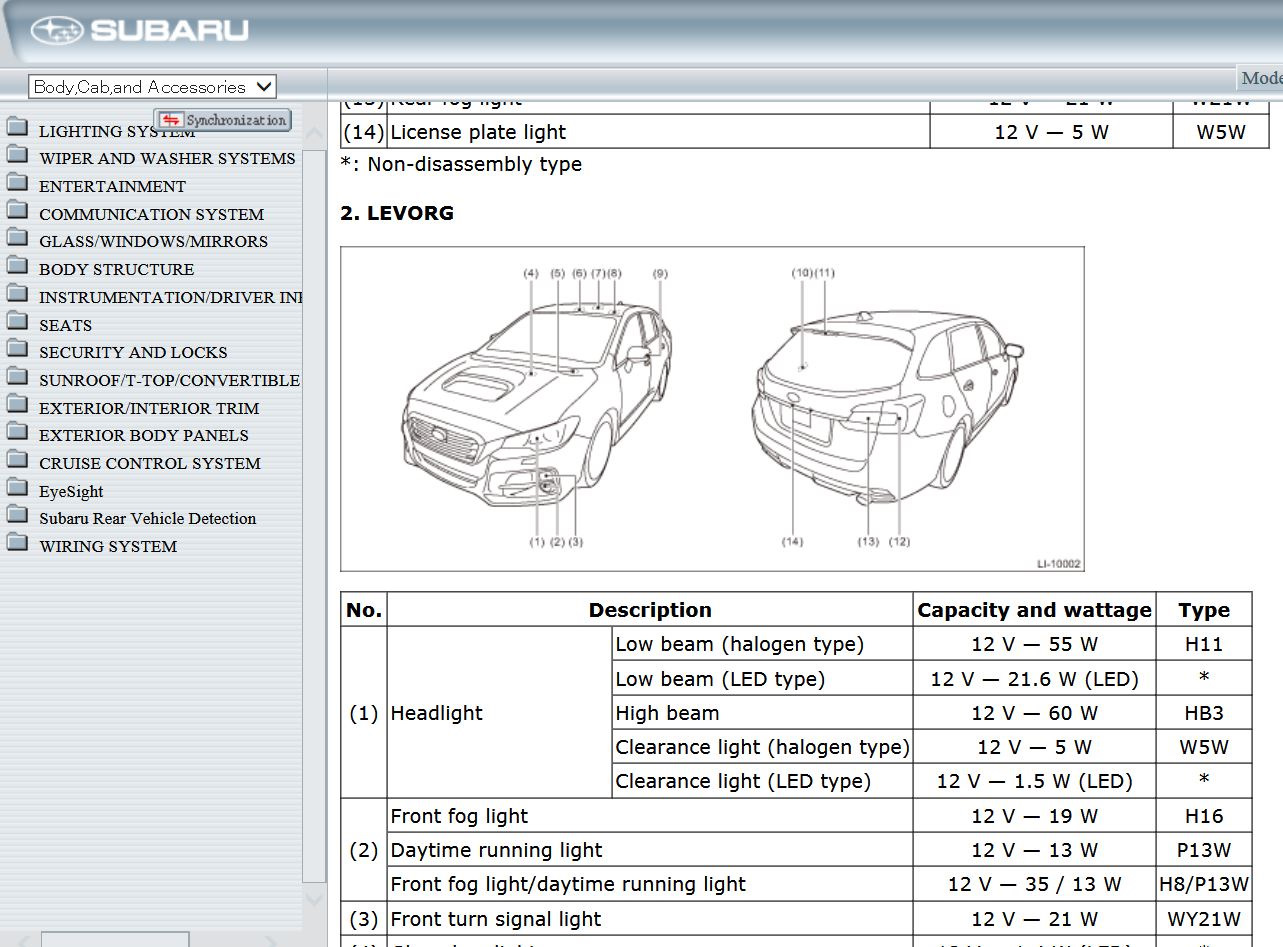Click the folder icon next to ENTERTAINMENT
The width and height of the screenshot is (1283, 947).
pos(17,183)
